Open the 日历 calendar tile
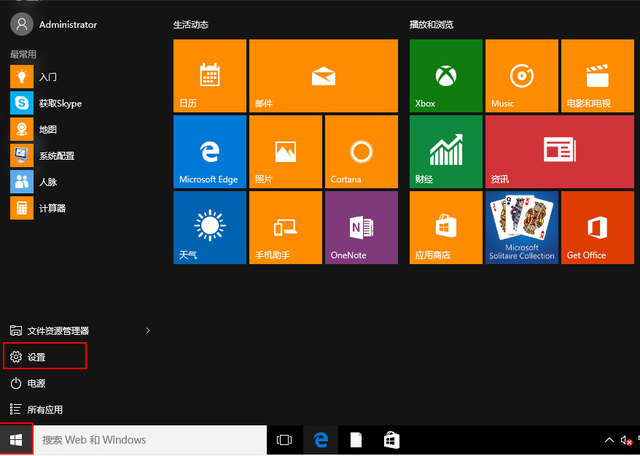The width and height of the screenshot is (640, 456). pyautogui.click(x=209, y=75)
